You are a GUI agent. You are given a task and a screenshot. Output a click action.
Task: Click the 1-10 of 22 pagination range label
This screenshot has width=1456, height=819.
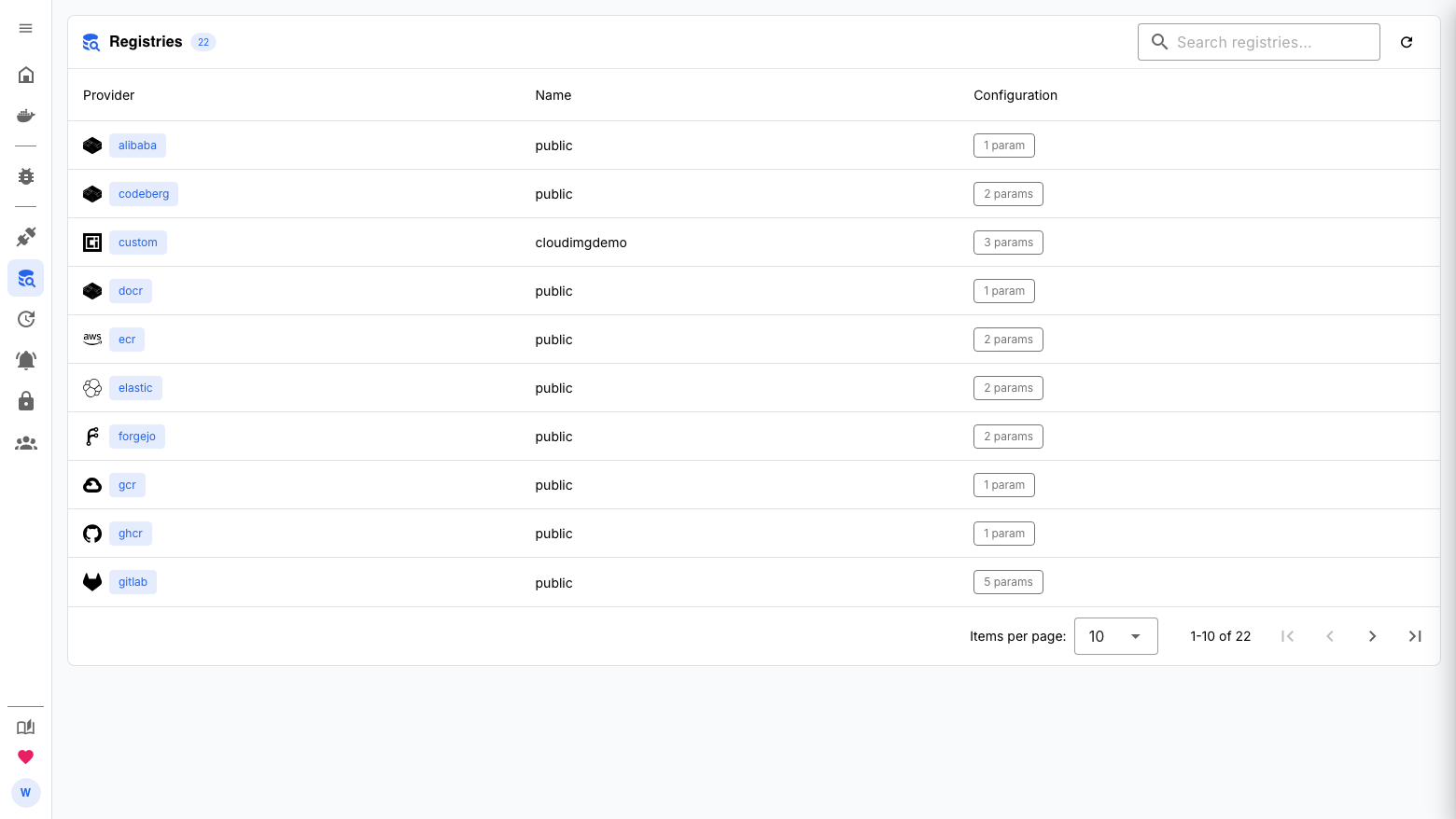1220,636
